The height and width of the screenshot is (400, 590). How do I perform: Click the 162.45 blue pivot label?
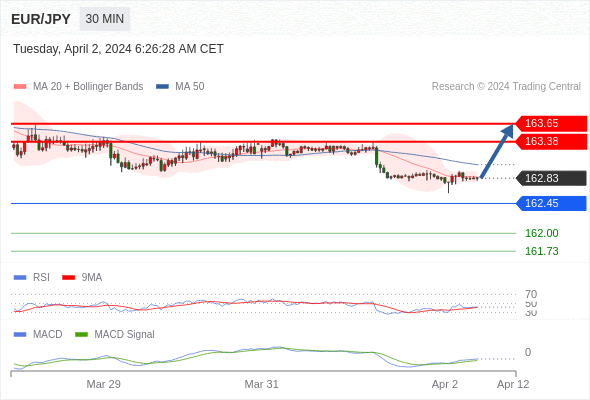pos(551,204)
